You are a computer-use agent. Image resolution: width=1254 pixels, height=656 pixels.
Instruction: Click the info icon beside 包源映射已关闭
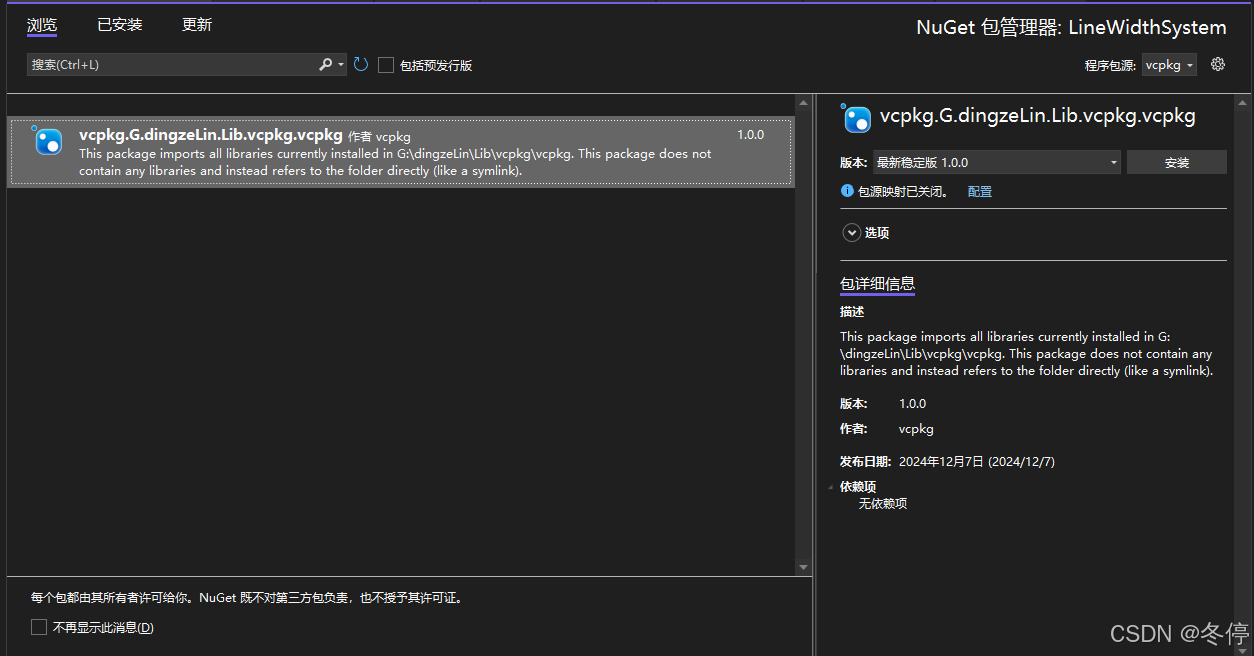point(847,190)
